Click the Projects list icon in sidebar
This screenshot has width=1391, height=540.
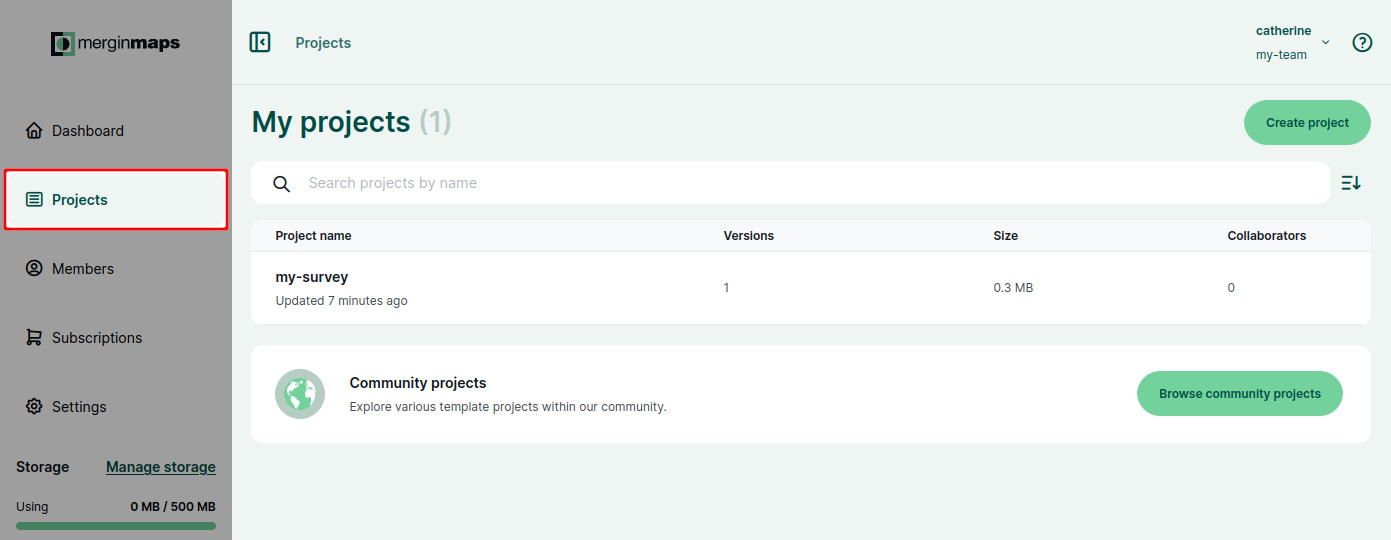click(34, 200)
